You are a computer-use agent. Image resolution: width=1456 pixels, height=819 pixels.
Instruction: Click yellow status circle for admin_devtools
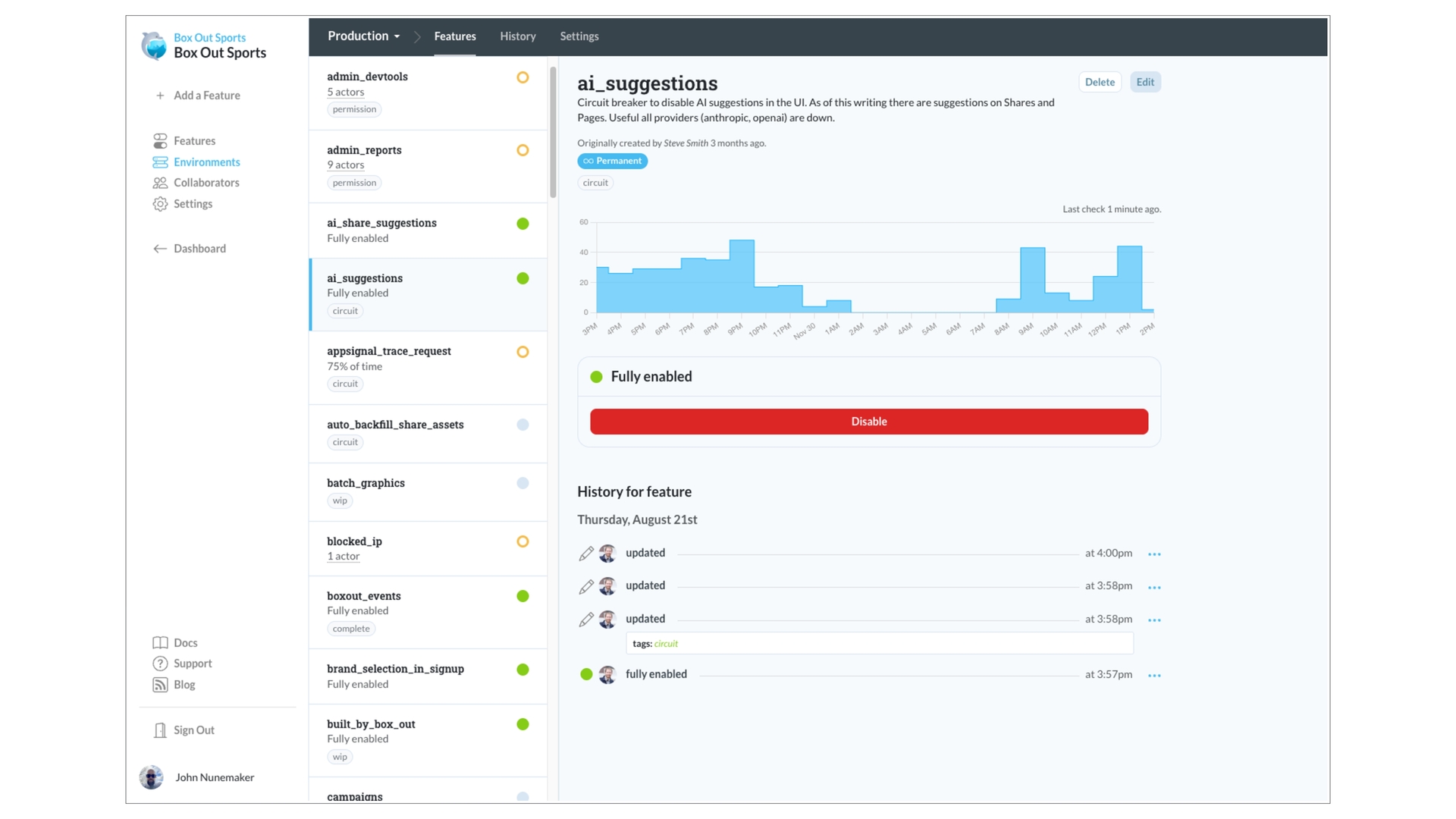tap(522, 77)
